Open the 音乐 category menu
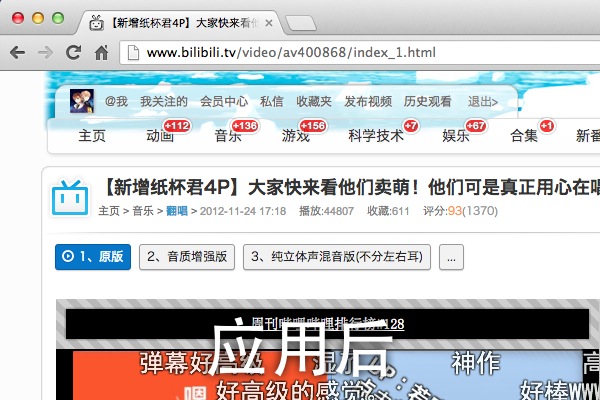This screenshot has width=600, height=400. [x=228, y=136]
